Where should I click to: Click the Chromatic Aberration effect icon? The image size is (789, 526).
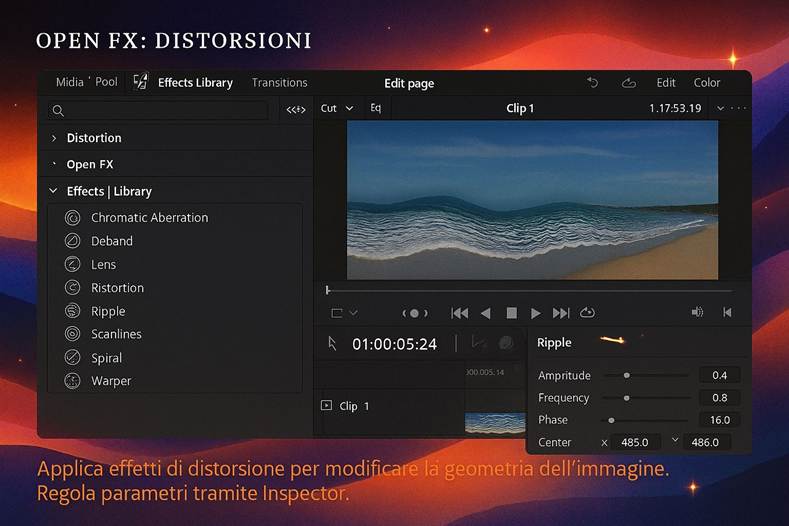click(72, 217)
